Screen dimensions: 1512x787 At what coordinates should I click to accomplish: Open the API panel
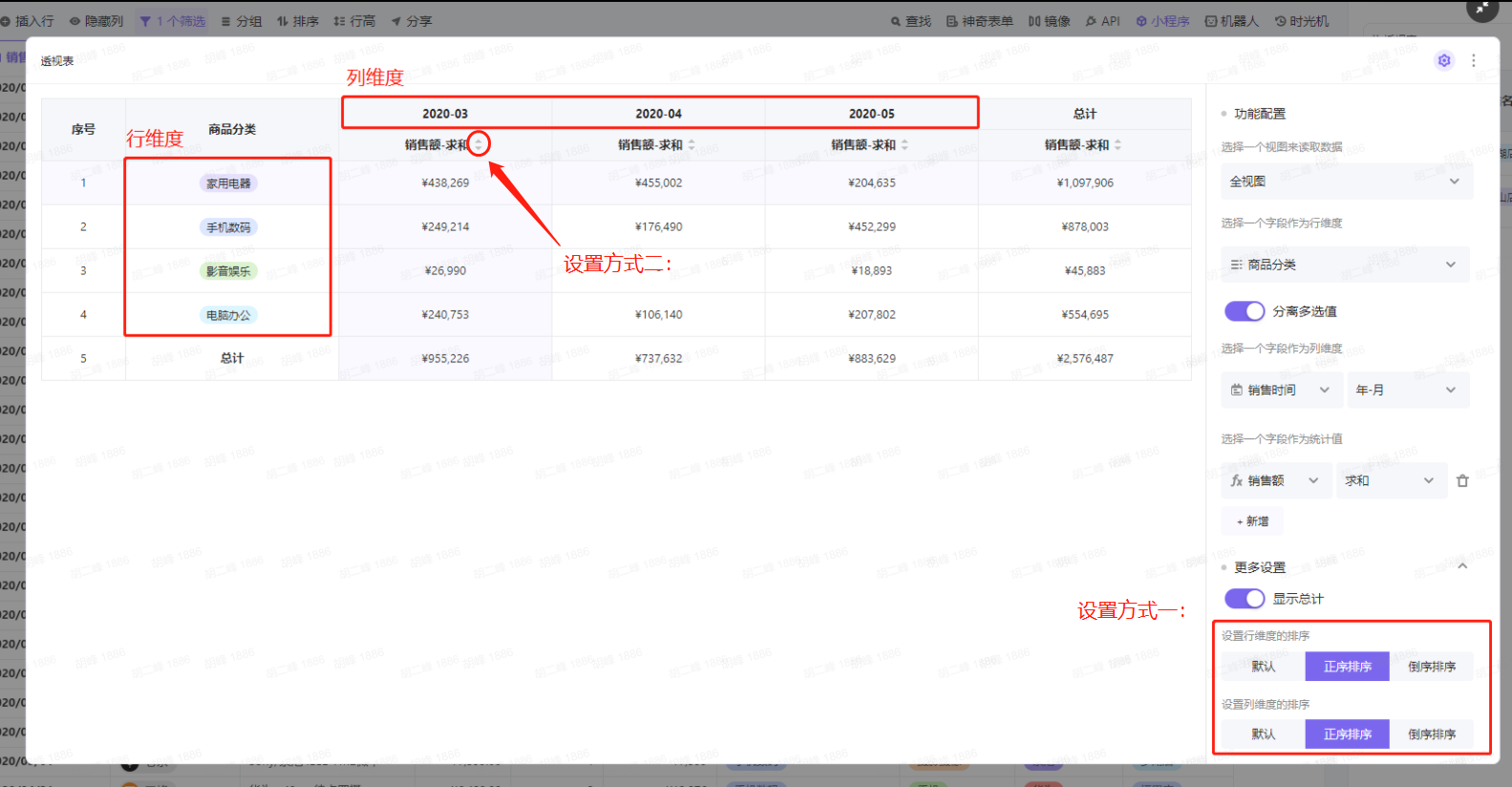pyautogui.click(x=1103, y=21)
